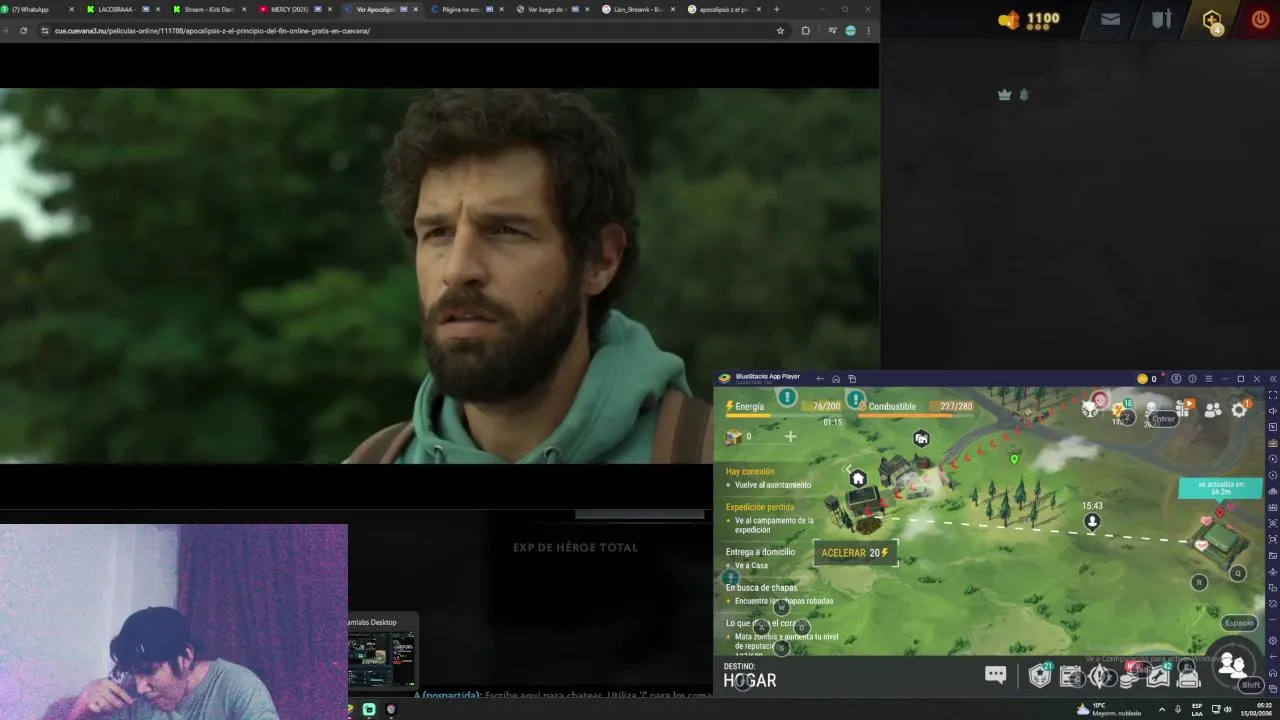
Task: Open the mail envelope icon in top game bar
Action: [x=1110, y=19]
